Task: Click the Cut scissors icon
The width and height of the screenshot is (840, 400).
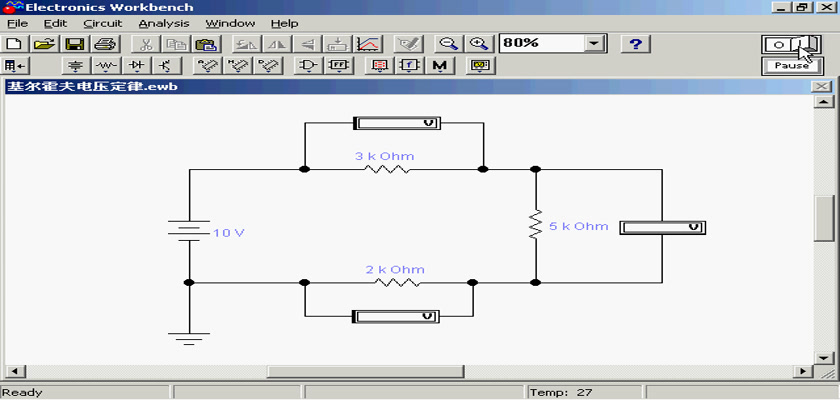Action: tap(145, 44)
